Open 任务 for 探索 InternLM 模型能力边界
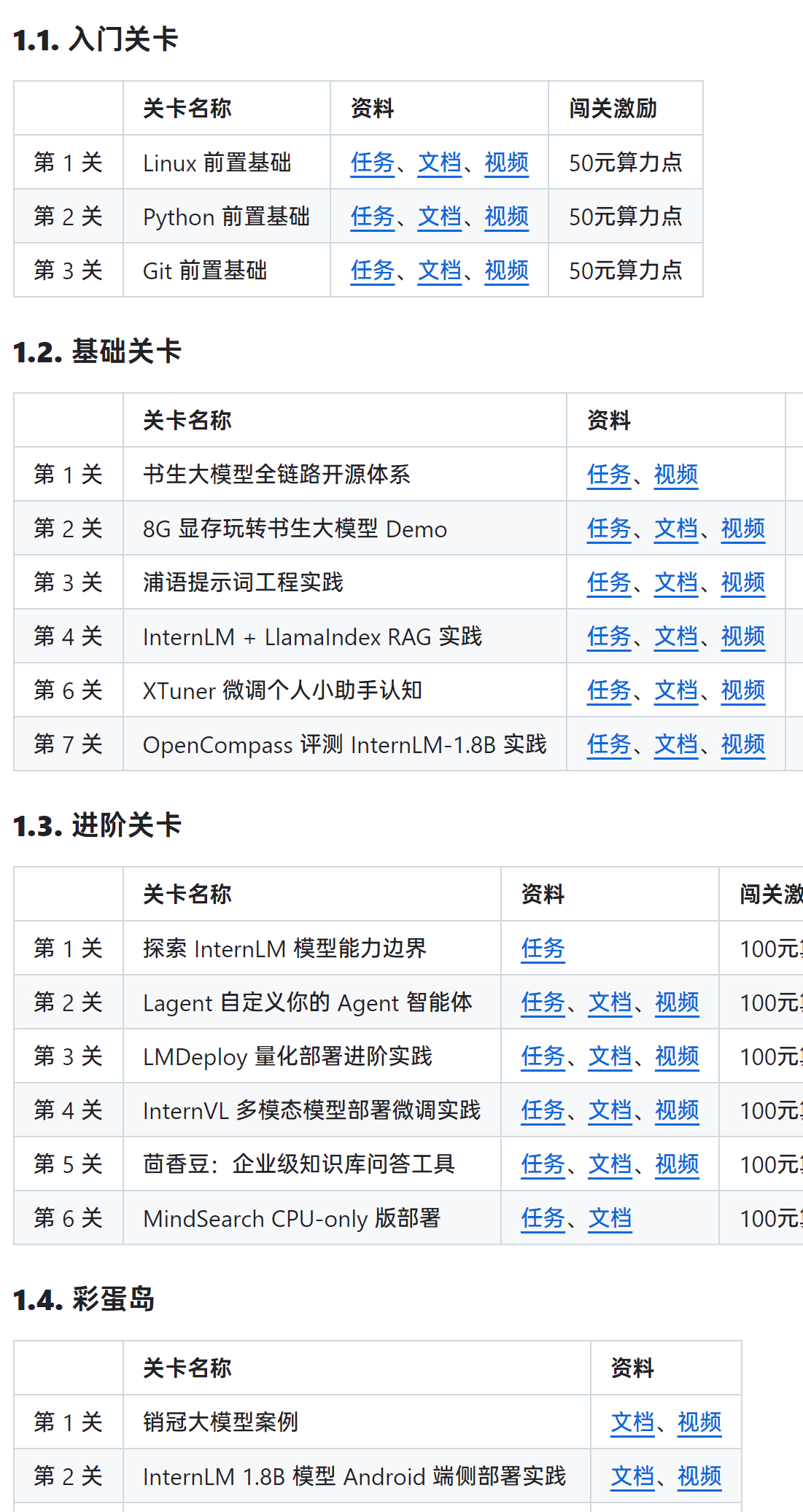The width and height of the screenshot is (803, 1512). (x=543, y=948)
